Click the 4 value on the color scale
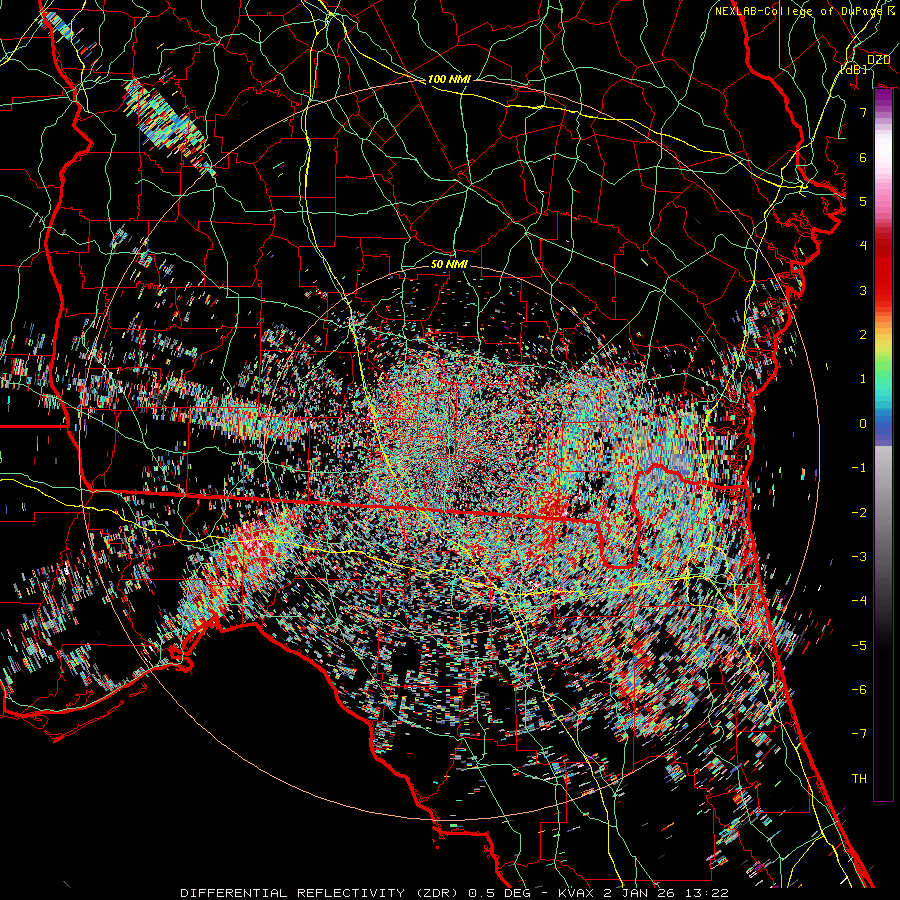900x900 pixels. [863, 246]
